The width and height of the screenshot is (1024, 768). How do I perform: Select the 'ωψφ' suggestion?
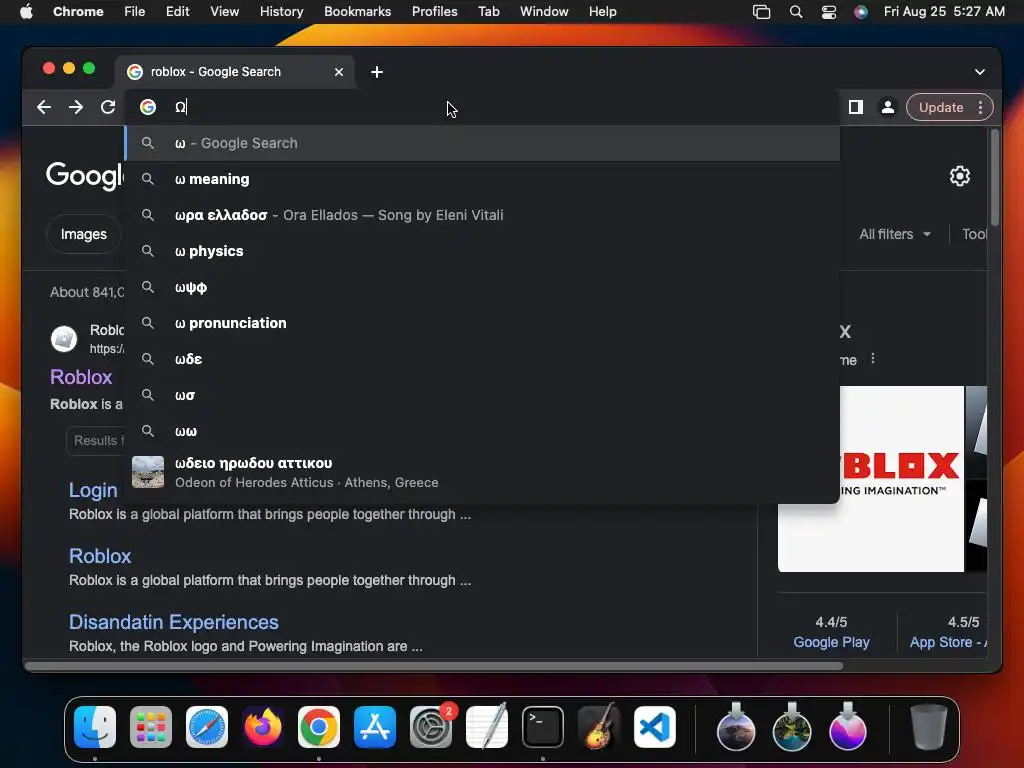click(x=483, y=287)
